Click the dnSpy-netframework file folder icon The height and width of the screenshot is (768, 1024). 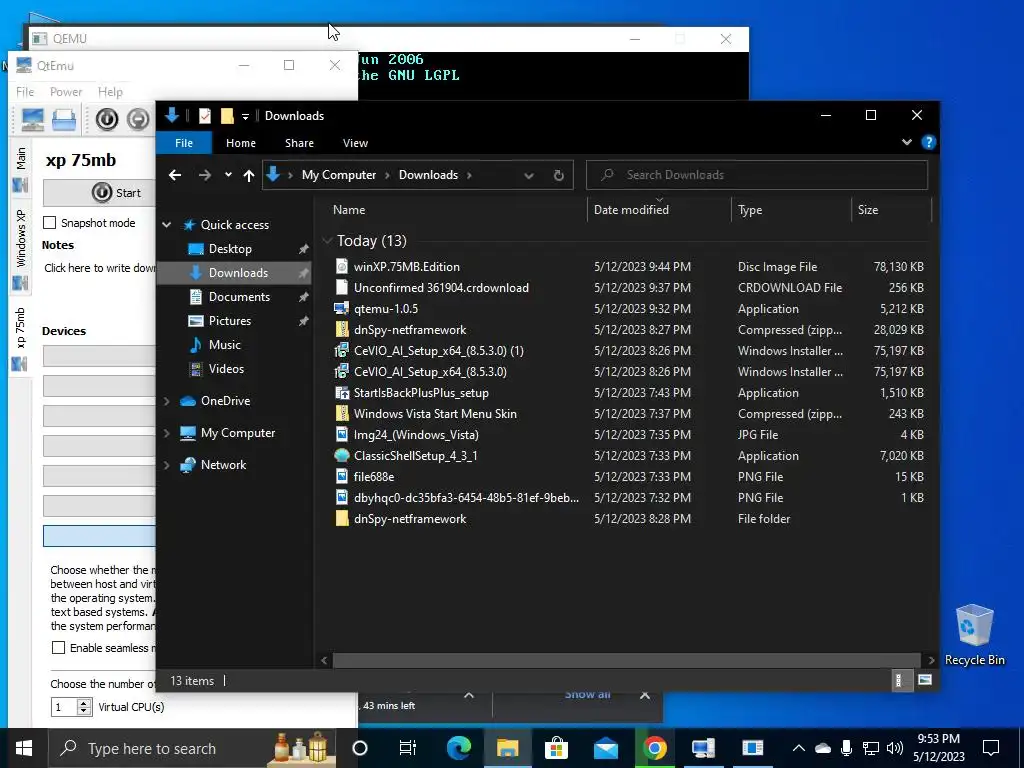point(342,519)
